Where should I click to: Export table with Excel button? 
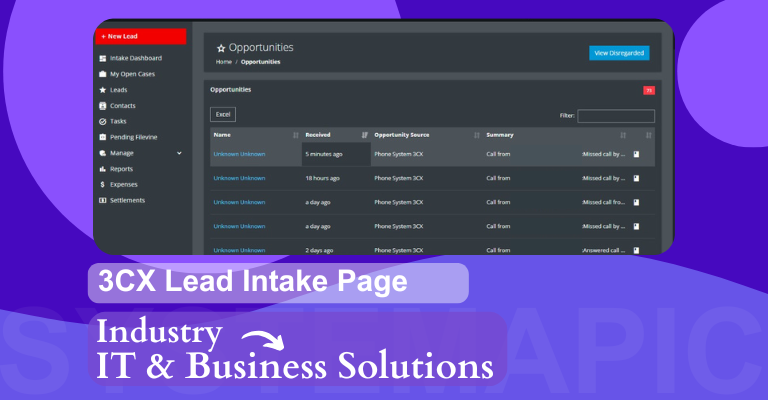[x=223, y=115]
